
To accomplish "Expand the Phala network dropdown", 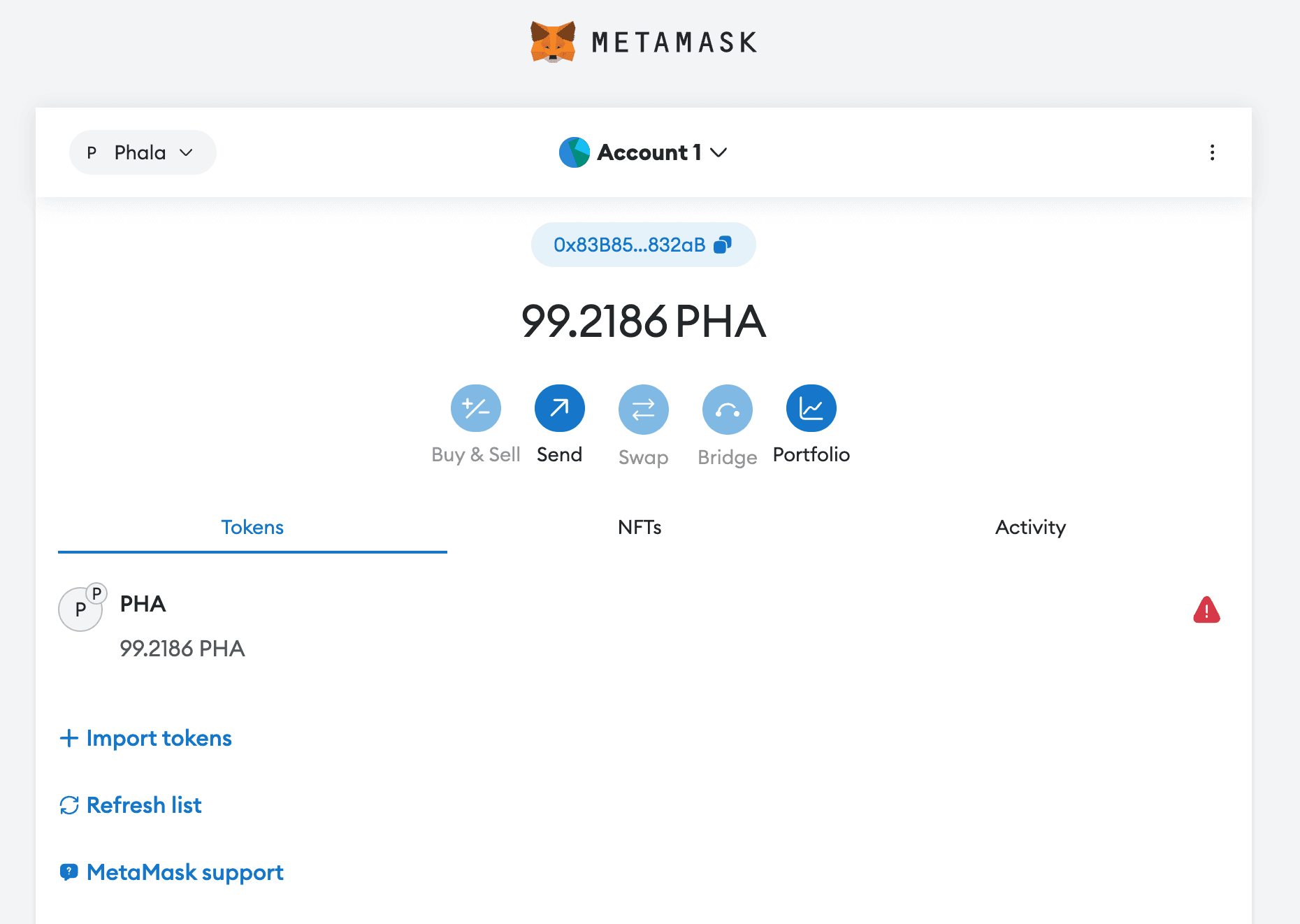I will coord(143,152).
